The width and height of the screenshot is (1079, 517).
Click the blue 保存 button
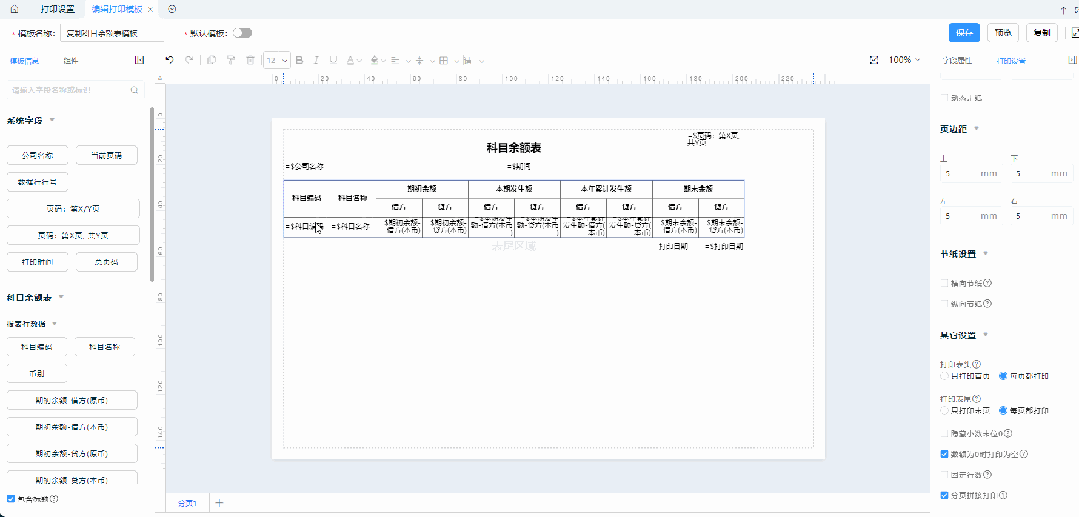[x=964, y=32]
